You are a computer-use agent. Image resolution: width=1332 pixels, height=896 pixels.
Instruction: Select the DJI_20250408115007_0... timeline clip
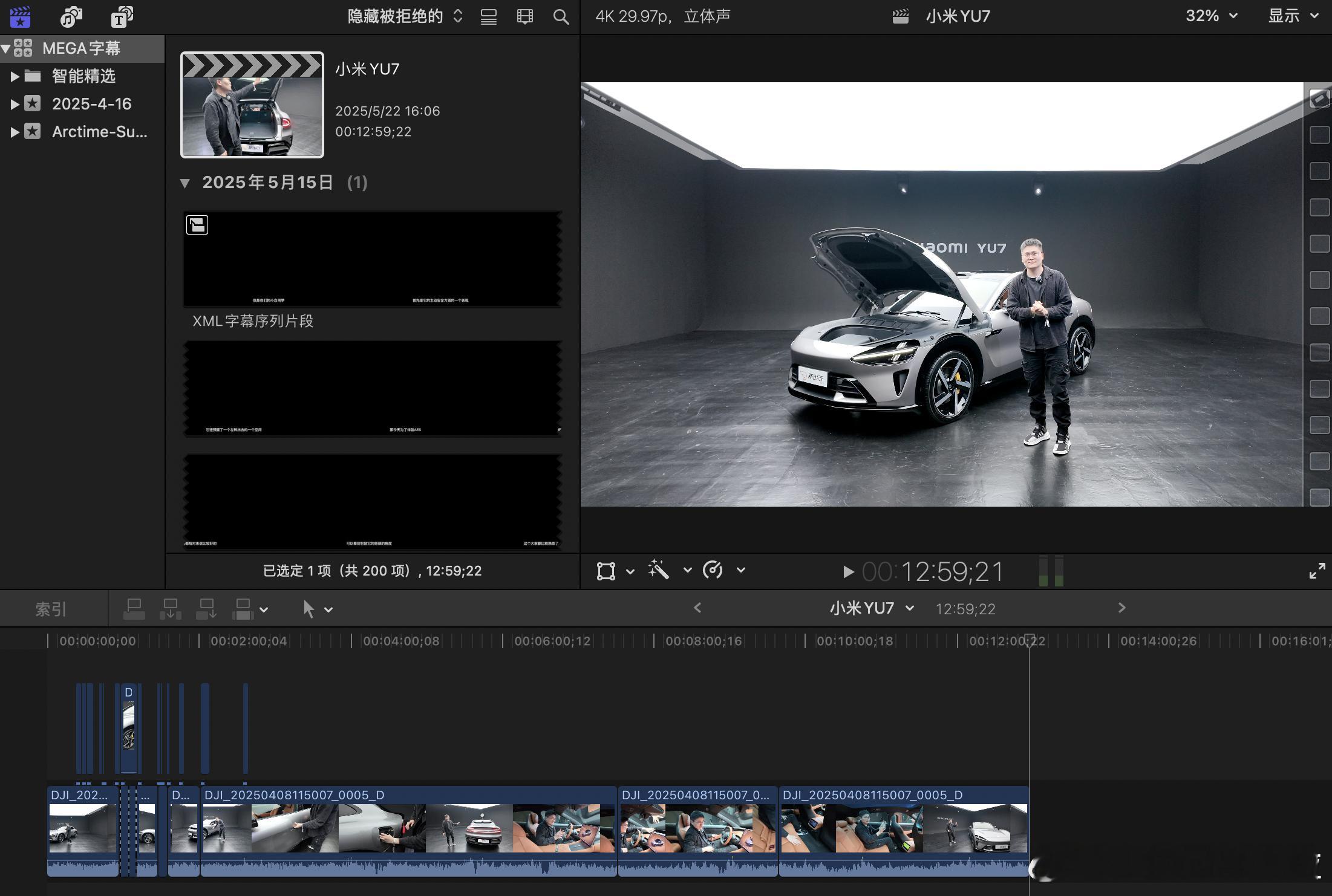pos(698,831)
